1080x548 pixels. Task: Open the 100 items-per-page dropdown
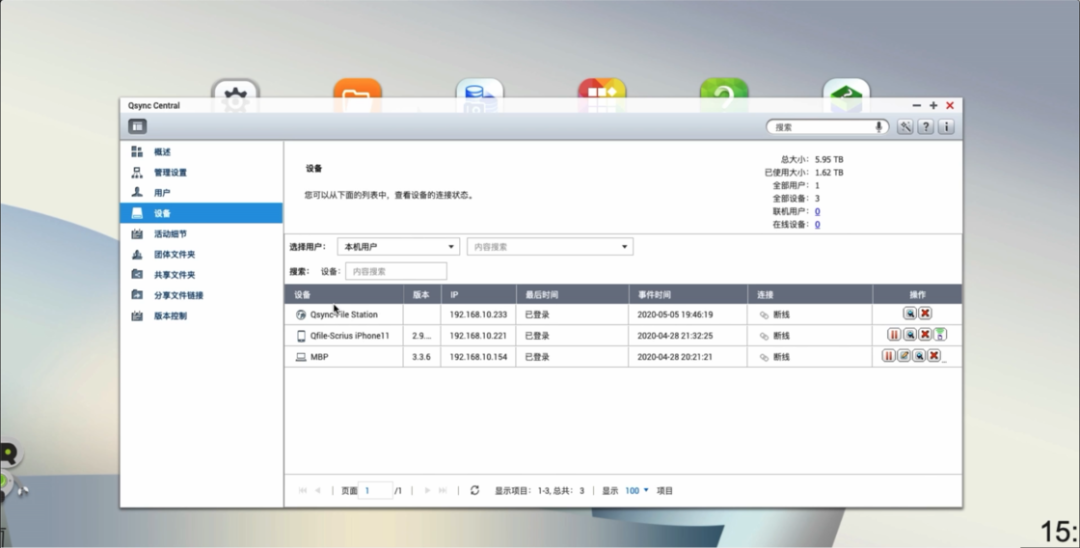point(636,490)
